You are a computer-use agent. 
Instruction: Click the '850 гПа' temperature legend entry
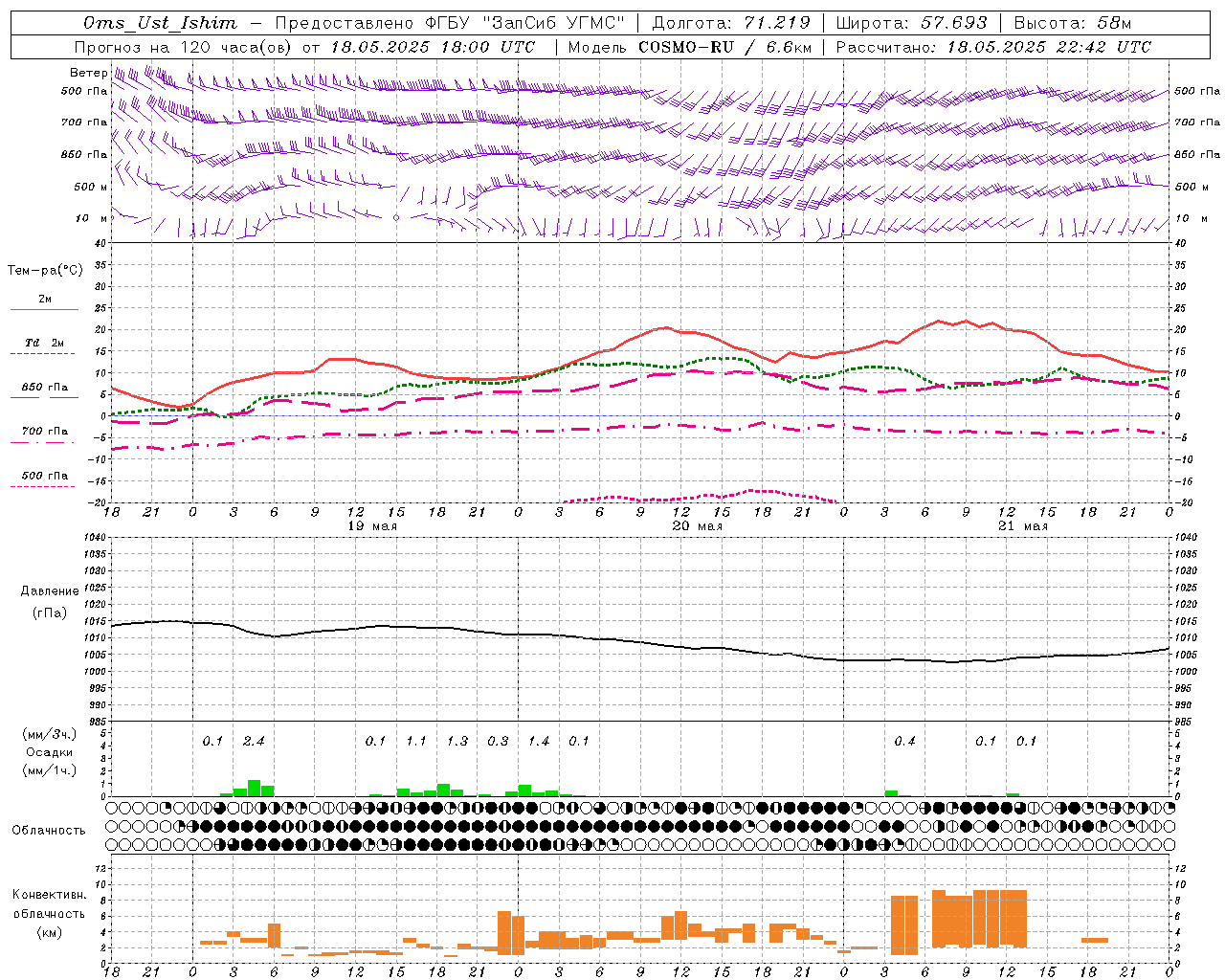44,388
